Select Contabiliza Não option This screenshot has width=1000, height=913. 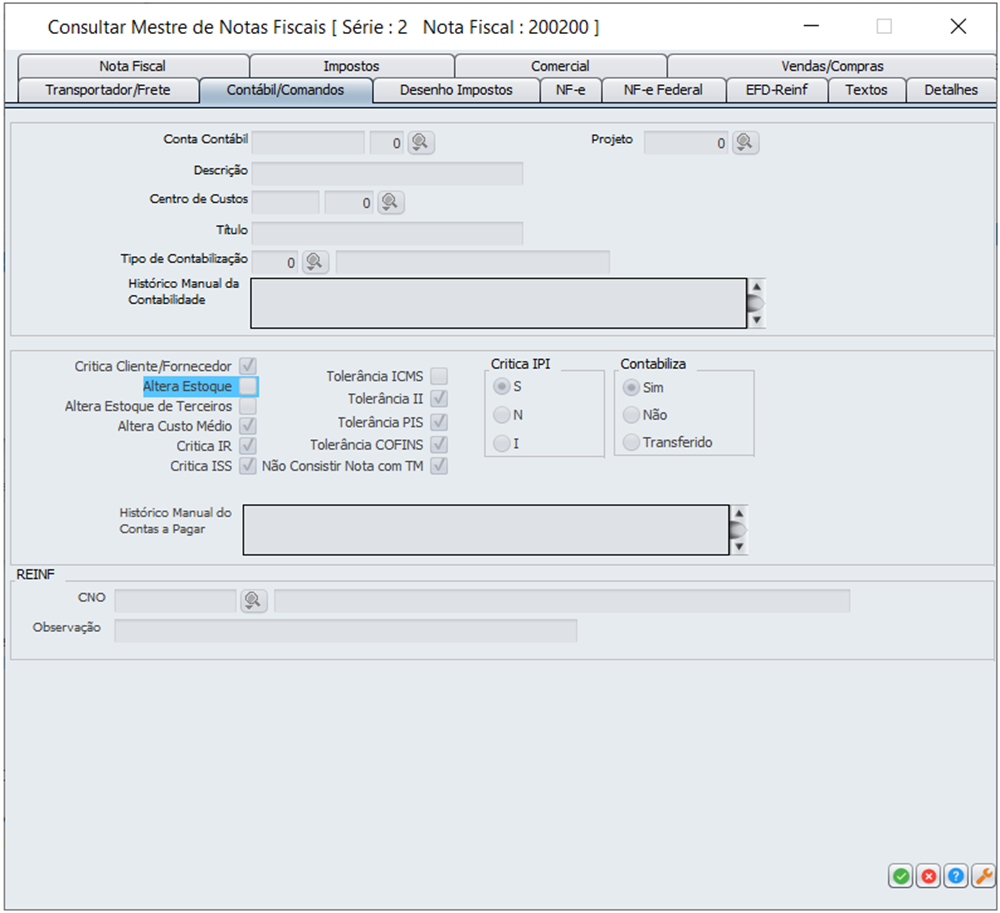click(x=631, y=415)
